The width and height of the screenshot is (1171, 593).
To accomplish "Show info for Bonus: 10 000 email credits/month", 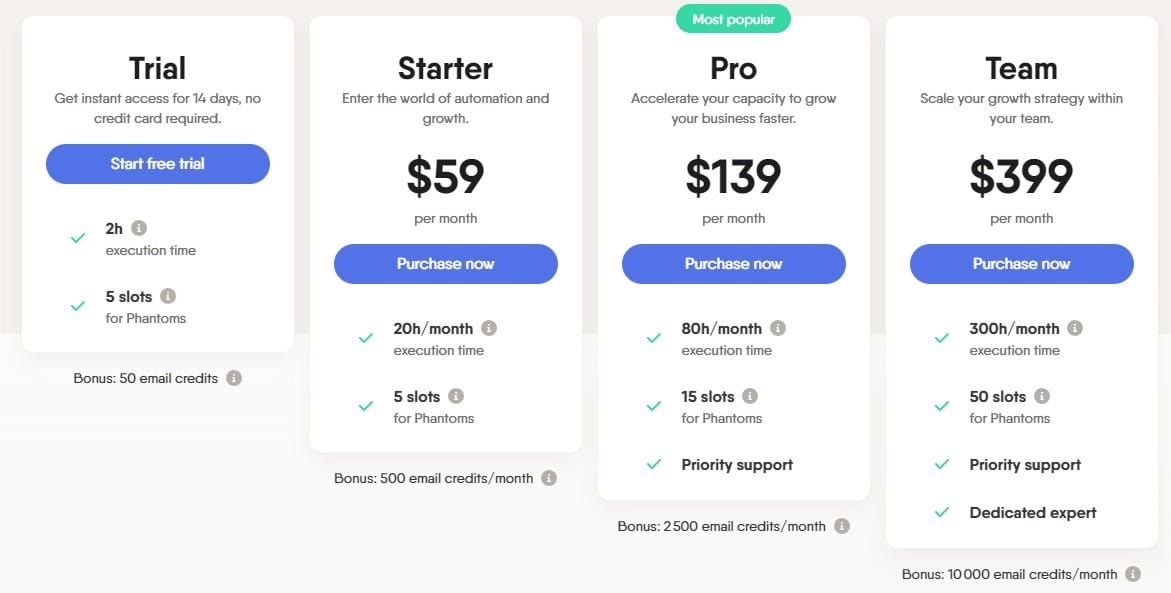I will [x=1133, y=574].
